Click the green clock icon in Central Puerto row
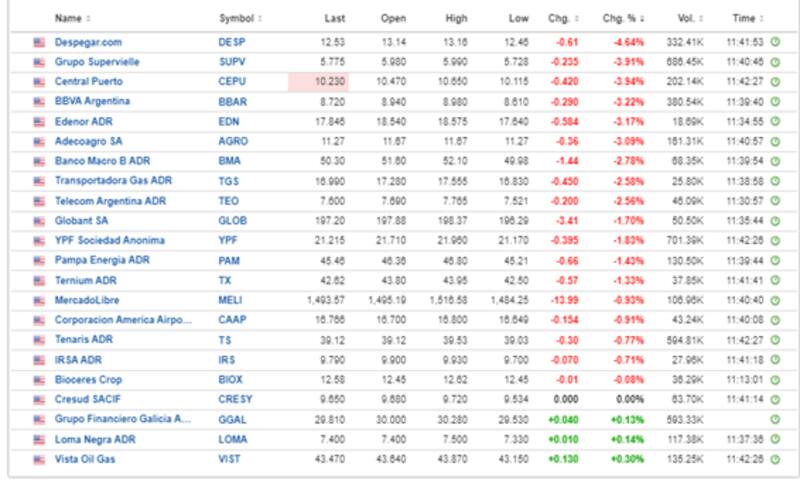Viewport: 800px width, 480px height. [x=775, y=82]
